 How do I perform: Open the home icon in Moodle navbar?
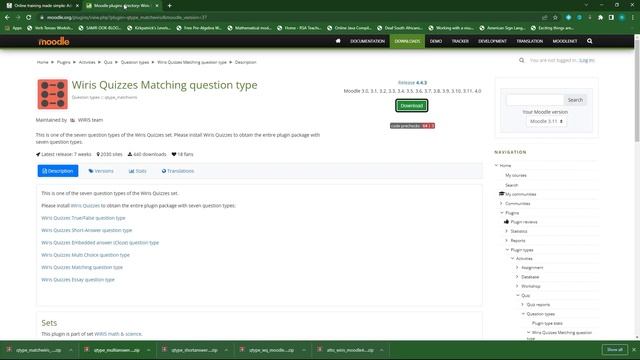338,41
